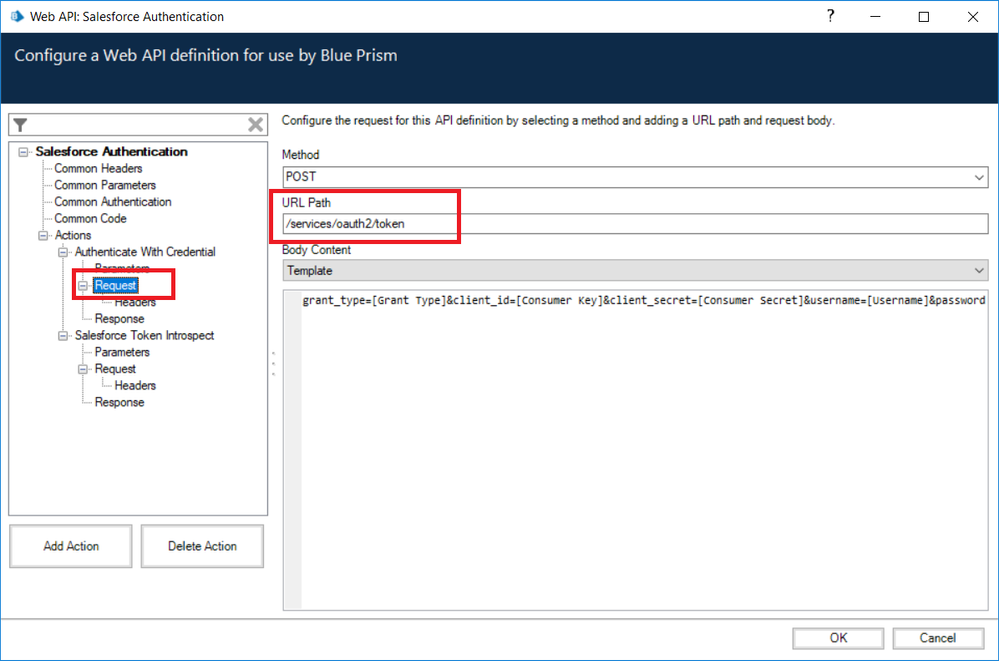Click the Add Action button
Image resolution: width=999 pixels, height=661 pixels.
point(71,546)
